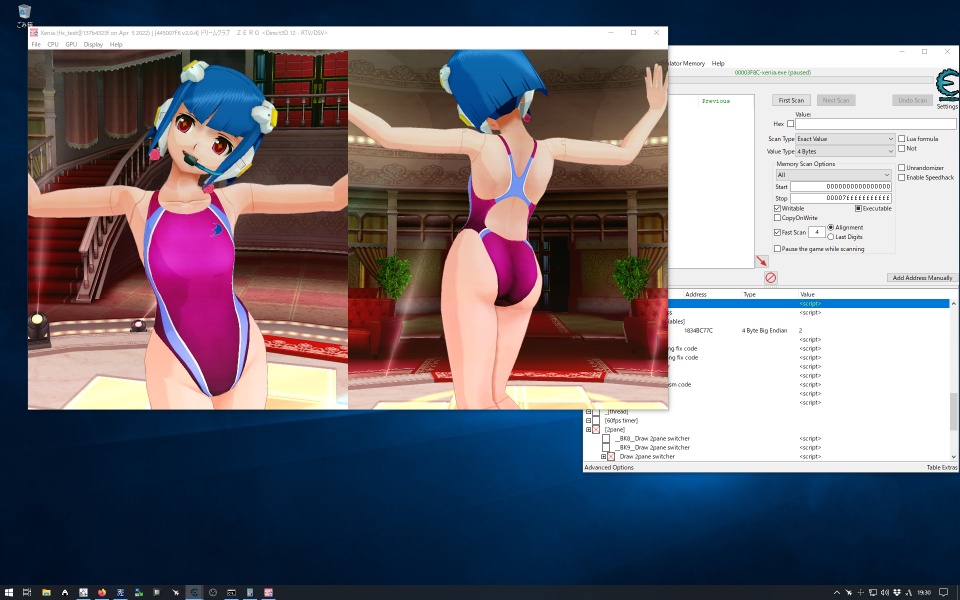960x600 pixels.
Task: Activate the __BK9__Draw 2pane switcher checkbox
Action: (x=606, y=448)
